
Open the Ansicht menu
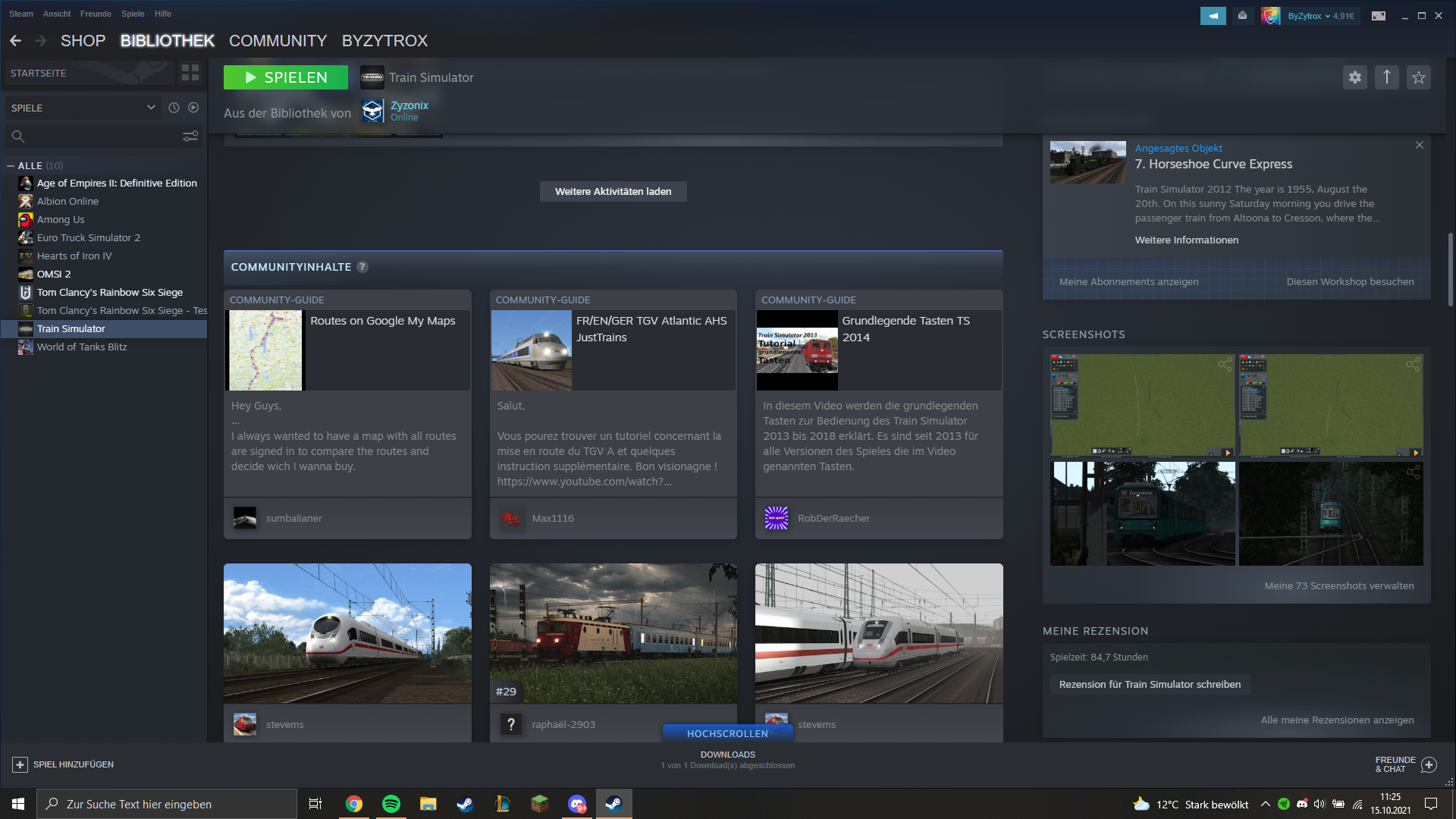coord(57,14)
